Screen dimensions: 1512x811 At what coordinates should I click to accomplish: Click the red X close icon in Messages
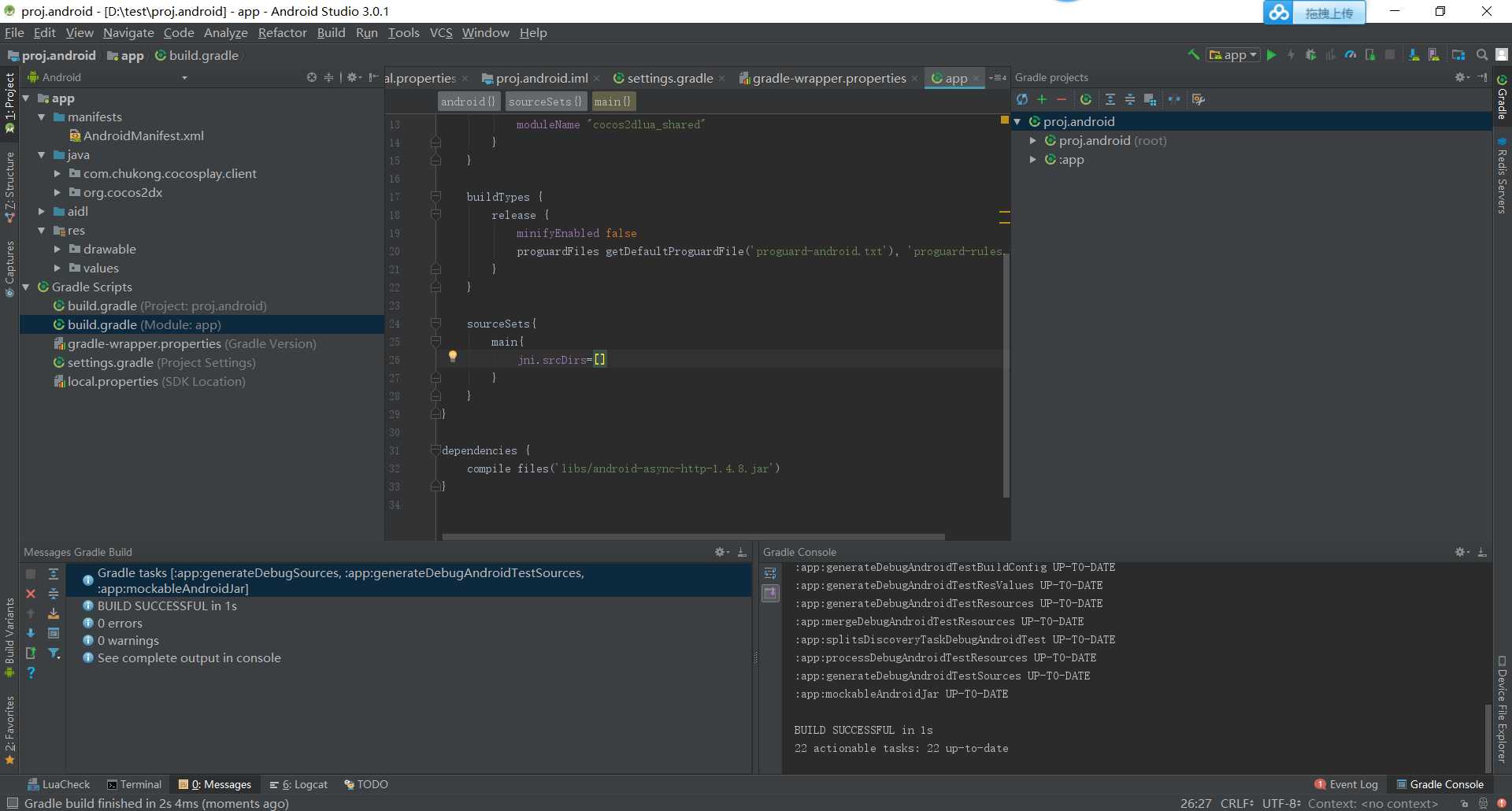[x=31, y=594]
